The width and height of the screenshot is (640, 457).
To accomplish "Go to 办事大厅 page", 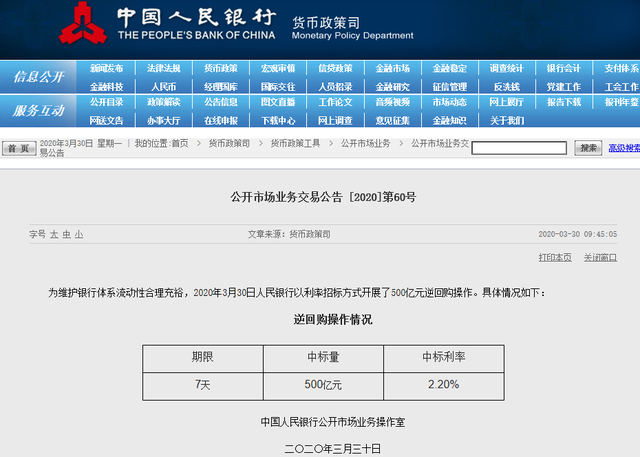I will tap(164, 120).
